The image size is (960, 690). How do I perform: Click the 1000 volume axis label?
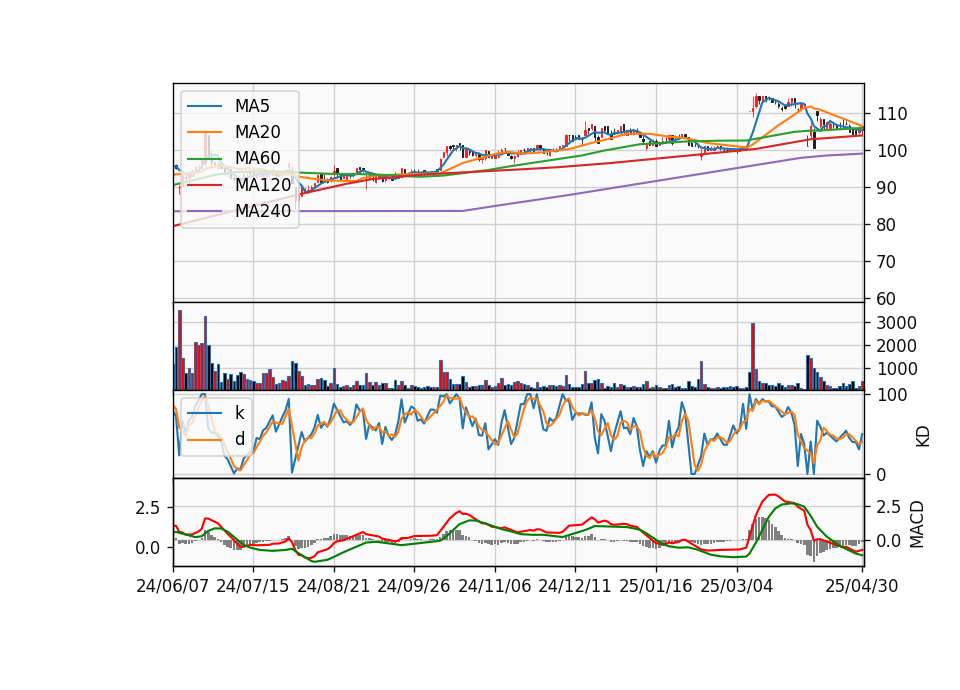tap(896, 369)
